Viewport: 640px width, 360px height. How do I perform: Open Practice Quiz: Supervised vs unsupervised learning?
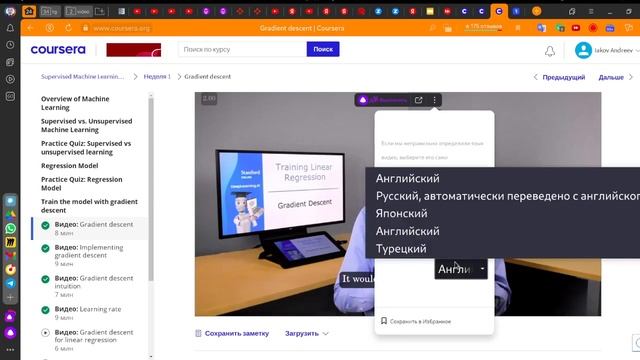tap(86, 148)
